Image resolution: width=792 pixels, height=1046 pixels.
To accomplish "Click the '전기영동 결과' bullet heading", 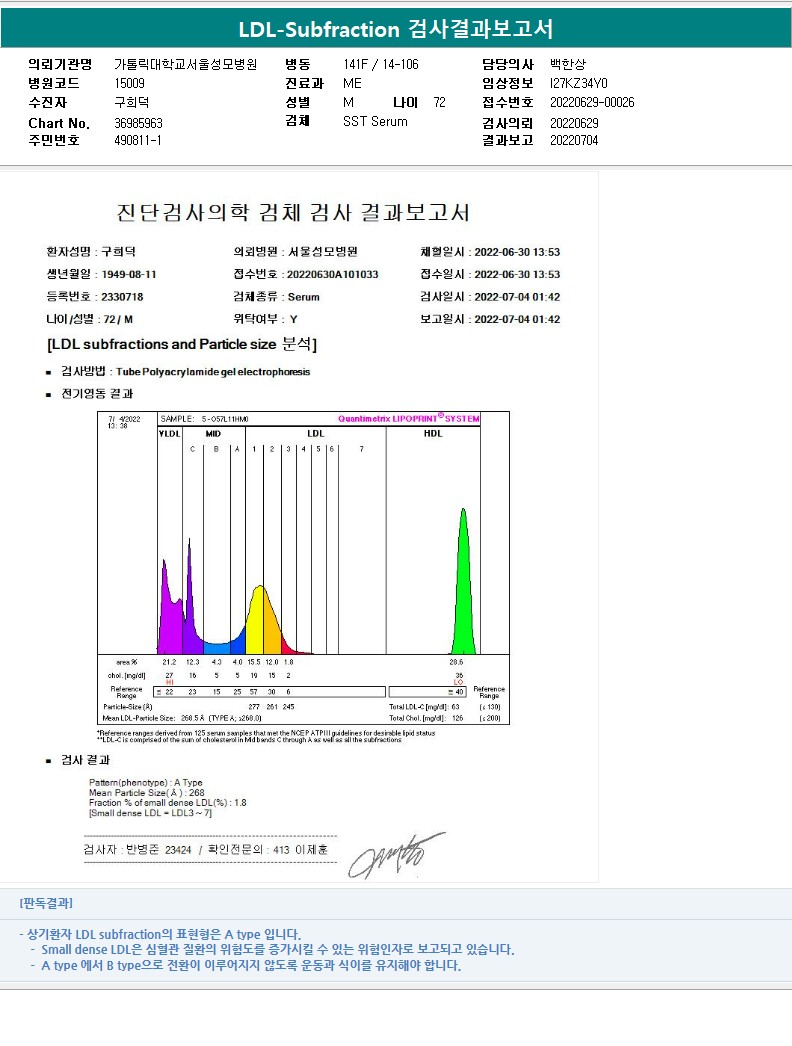I will click(97, 394).
